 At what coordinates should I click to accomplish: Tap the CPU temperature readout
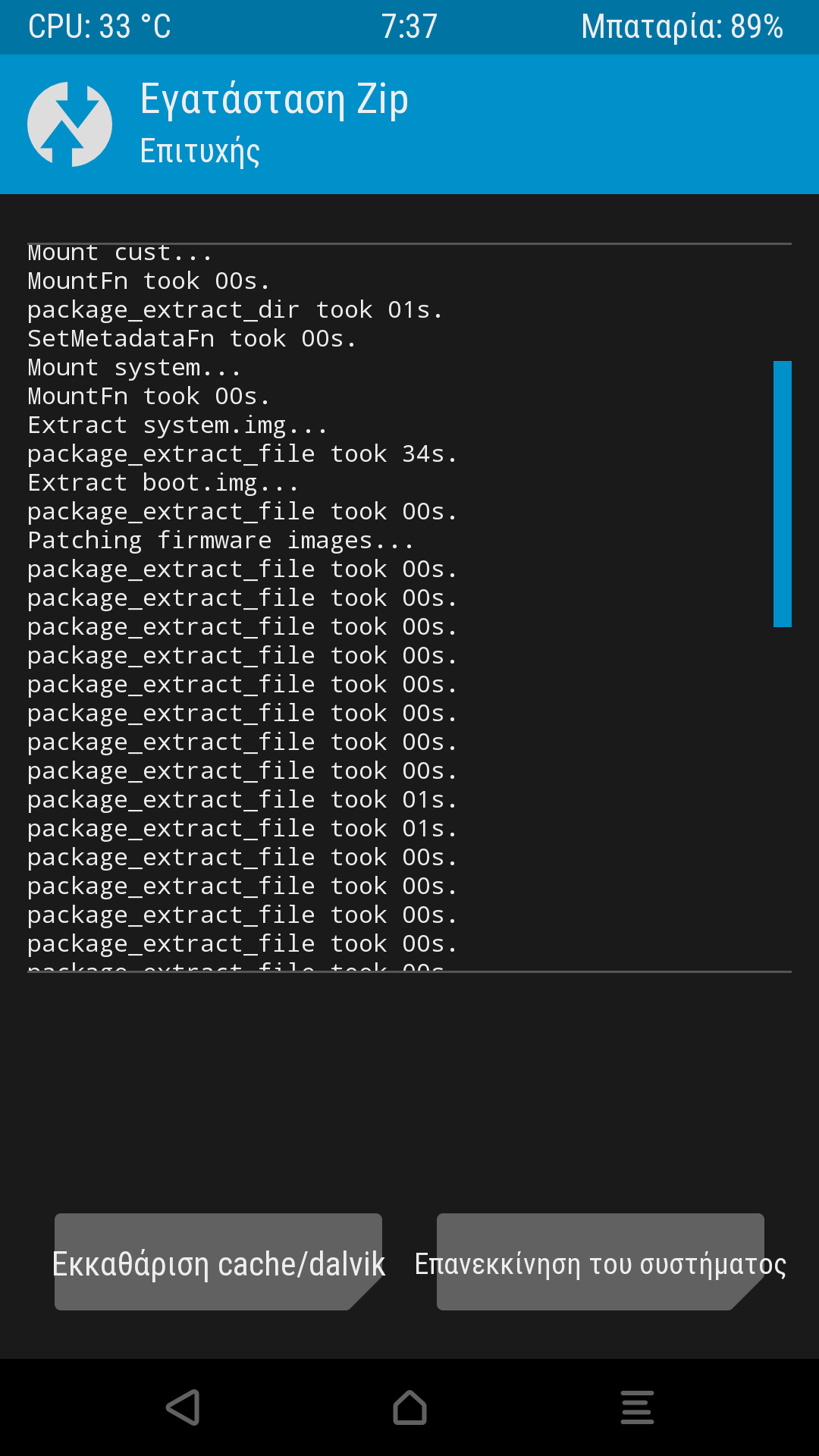pyautogui.click(x=99, y=27)
